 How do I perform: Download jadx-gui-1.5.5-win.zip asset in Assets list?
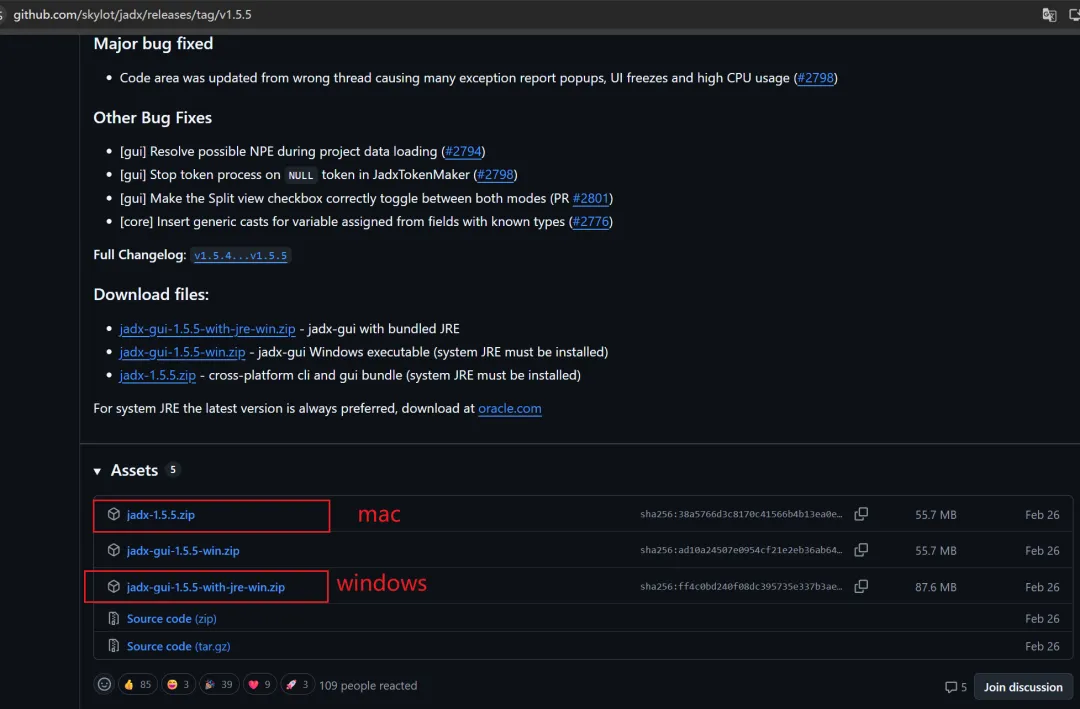tap(183, 551)
